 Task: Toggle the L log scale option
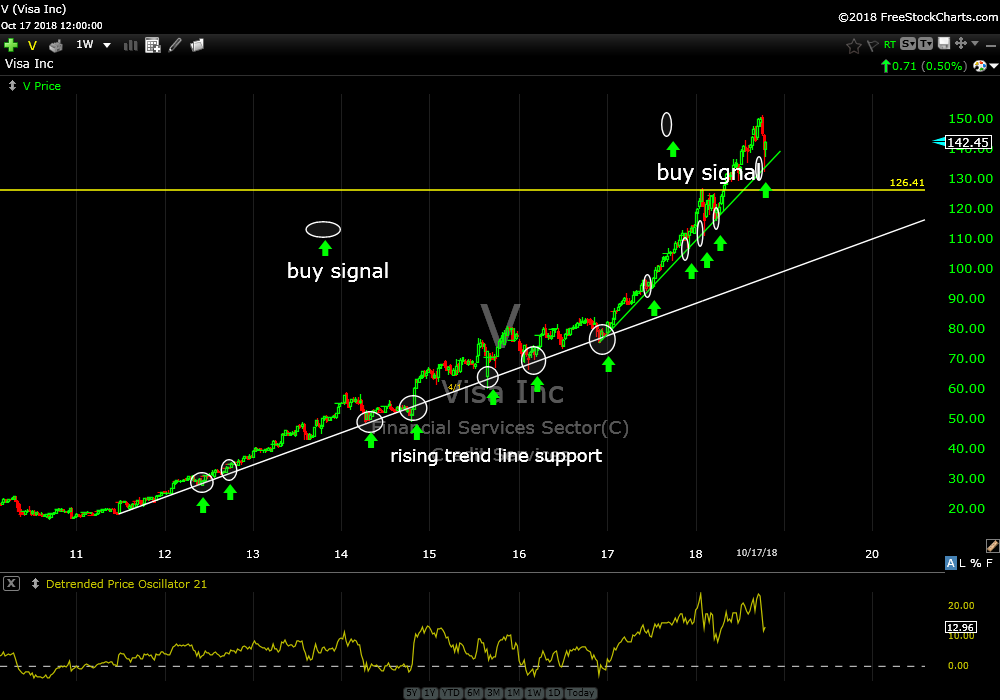(964, 564)
